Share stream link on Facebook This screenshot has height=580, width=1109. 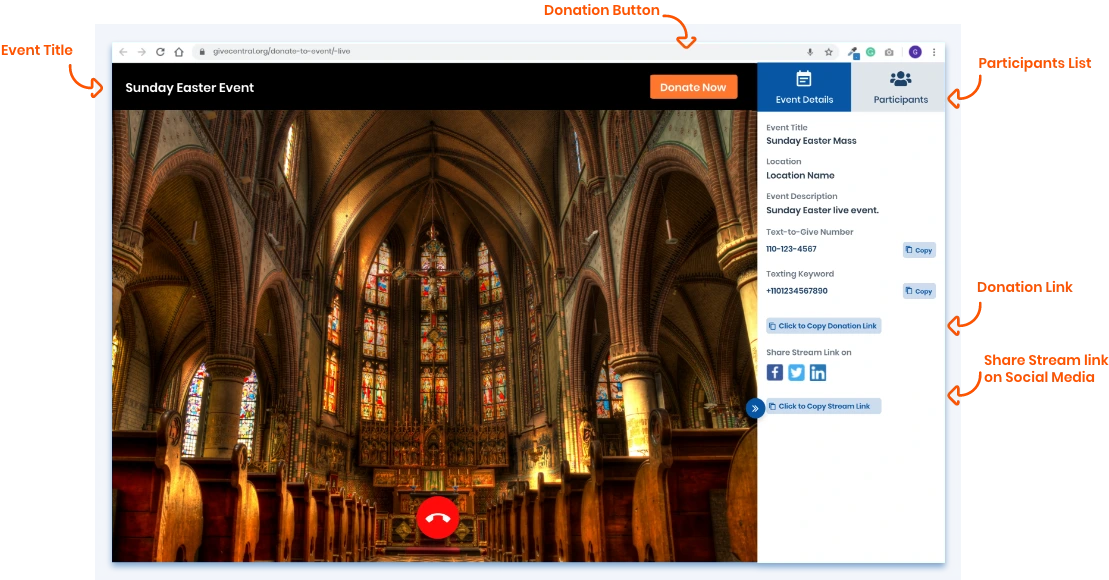(x=775, y=372)
